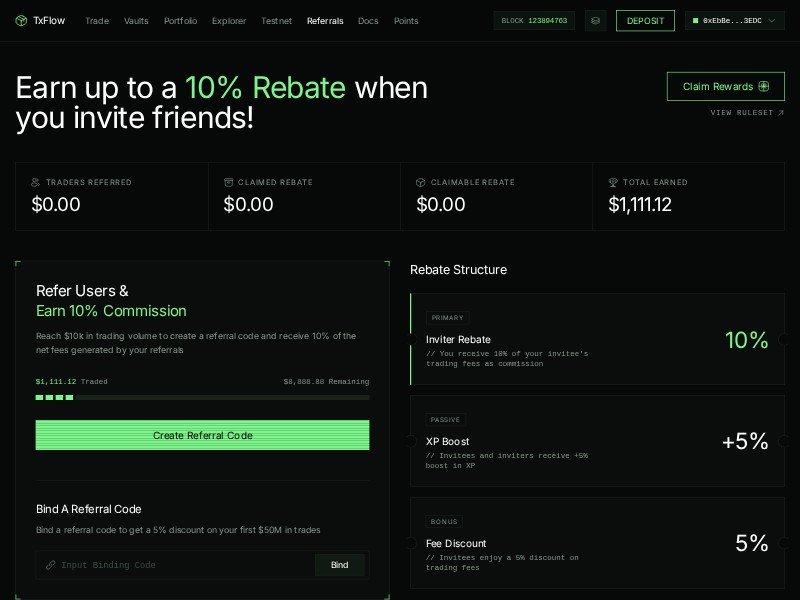Click the trading volume progress bar

(202, 398)
